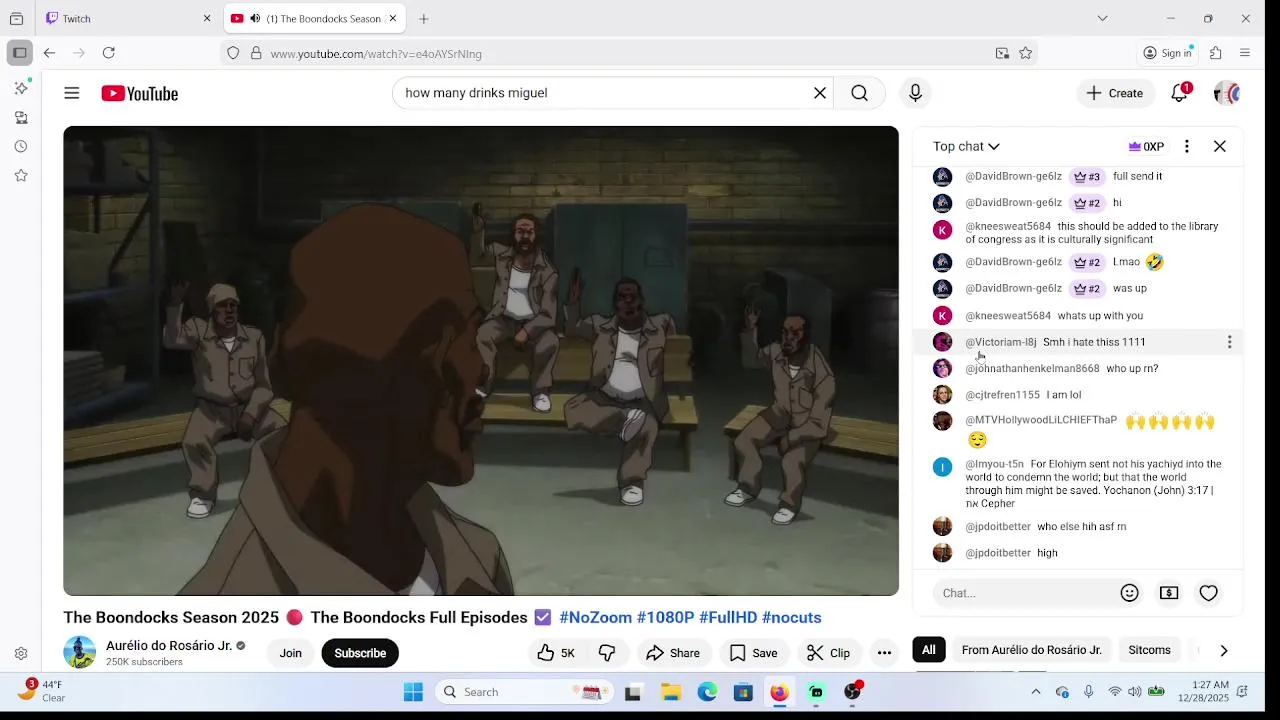Screen dimensions: 1280x720
Task: Bookmark this page with star icon
Action: point(1026,53)
